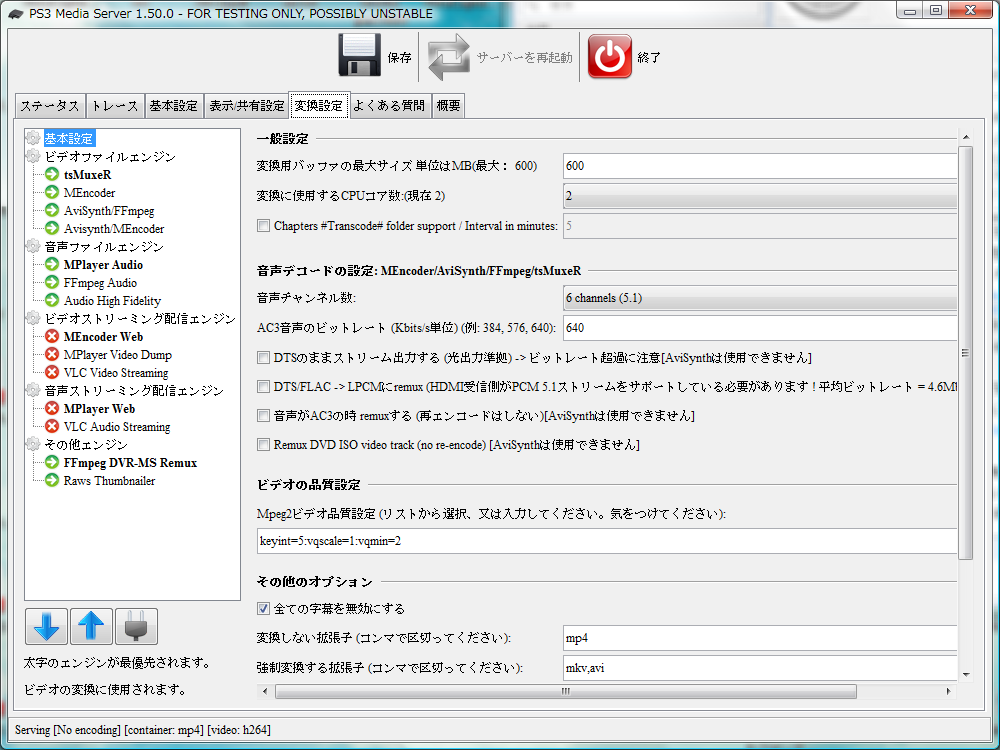Click green icon beside Raws Thumbnailer
Viewport: 1000px width, 750px height.
(52, 480)
